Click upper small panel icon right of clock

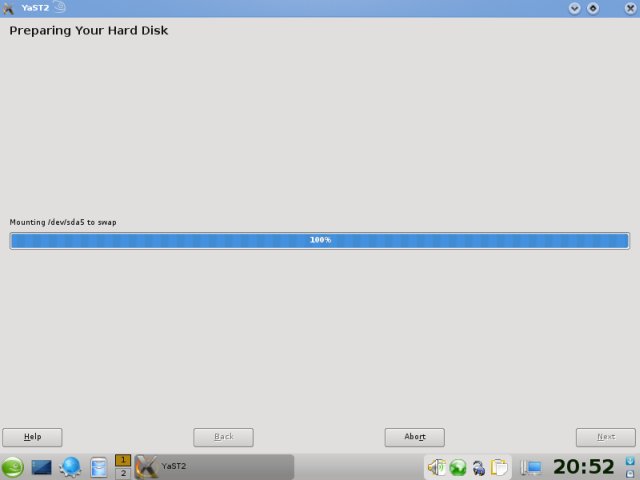(630, 461)
